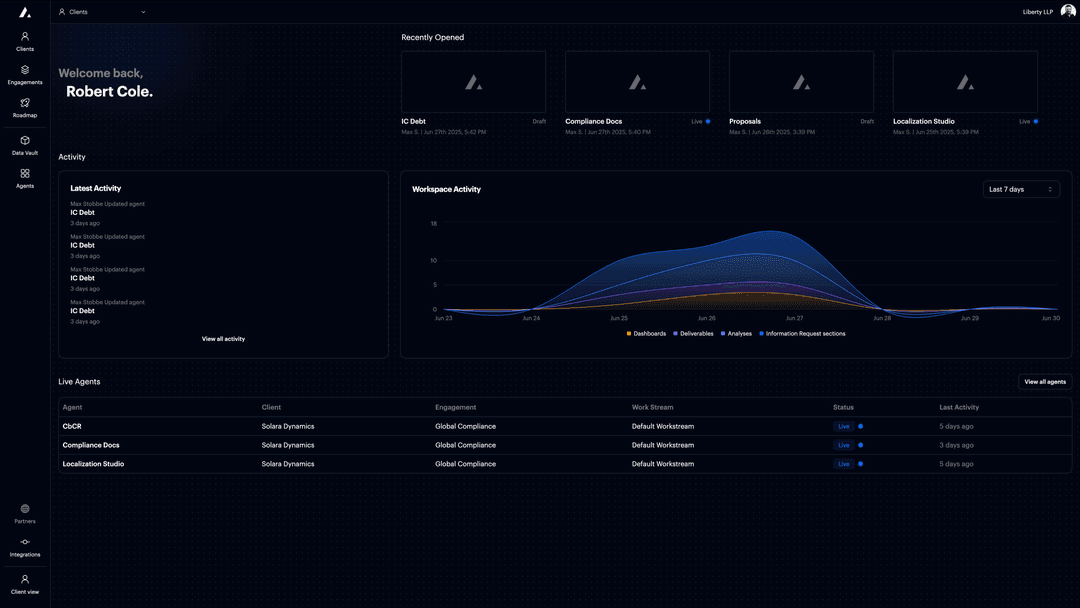Toggle the Deliverables legend series
Viewport: 1080px width, 608px height.
[x=693, y=333]
